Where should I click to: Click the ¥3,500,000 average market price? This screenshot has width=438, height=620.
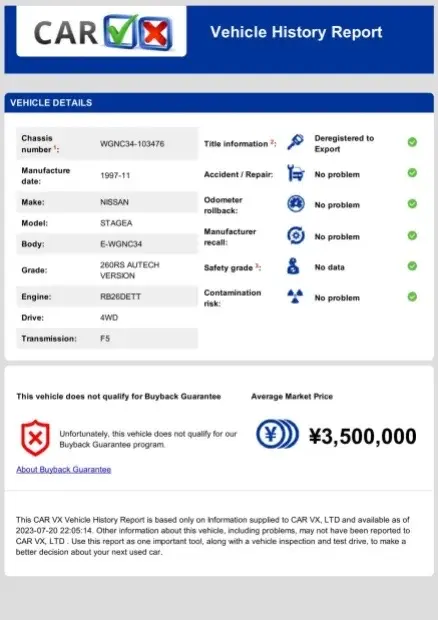point(362,436)
